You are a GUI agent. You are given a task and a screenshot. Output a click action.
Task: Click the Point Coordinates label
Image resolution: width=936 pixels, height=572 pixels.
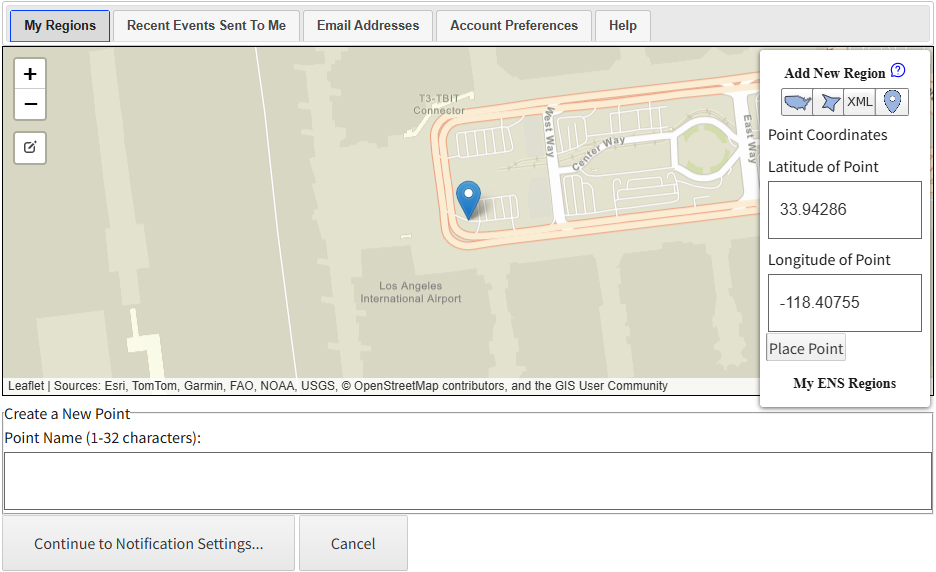point(827,135)
